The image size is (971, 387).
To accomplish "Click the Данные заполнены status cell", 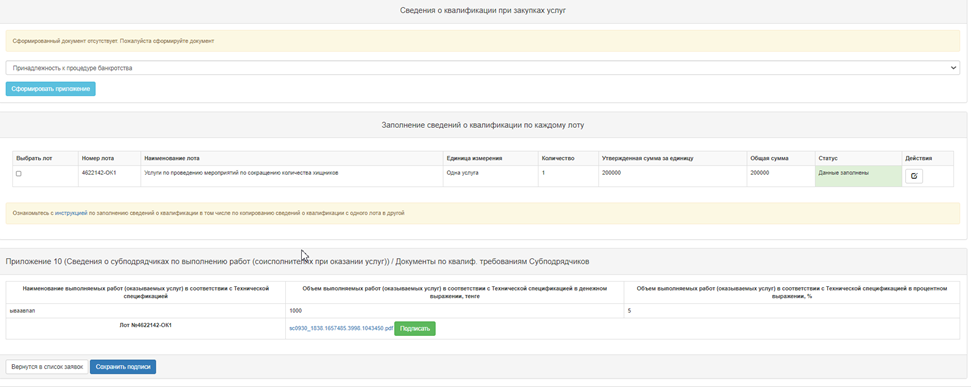I will click(858, 176).
